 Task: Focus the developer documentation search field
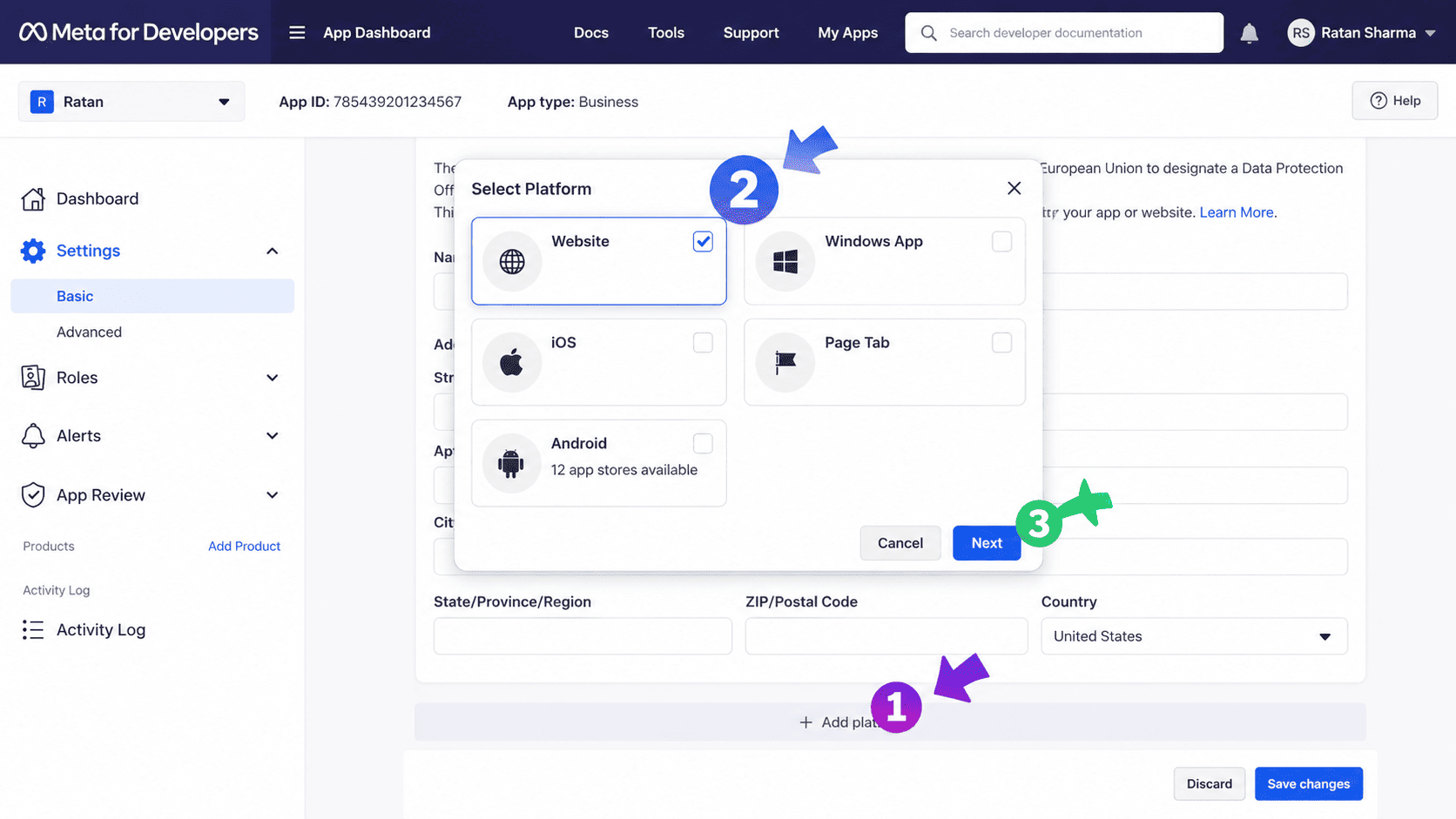coord(1064,33)
